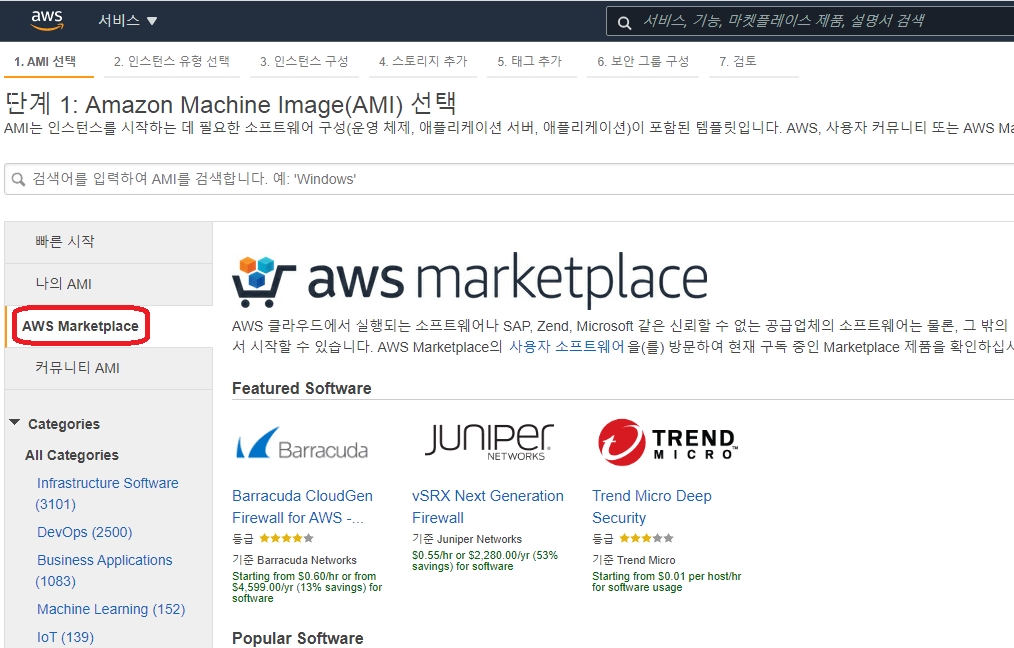
Task: Click the Barracuda logo thumbnail
Action: [301, 445]
